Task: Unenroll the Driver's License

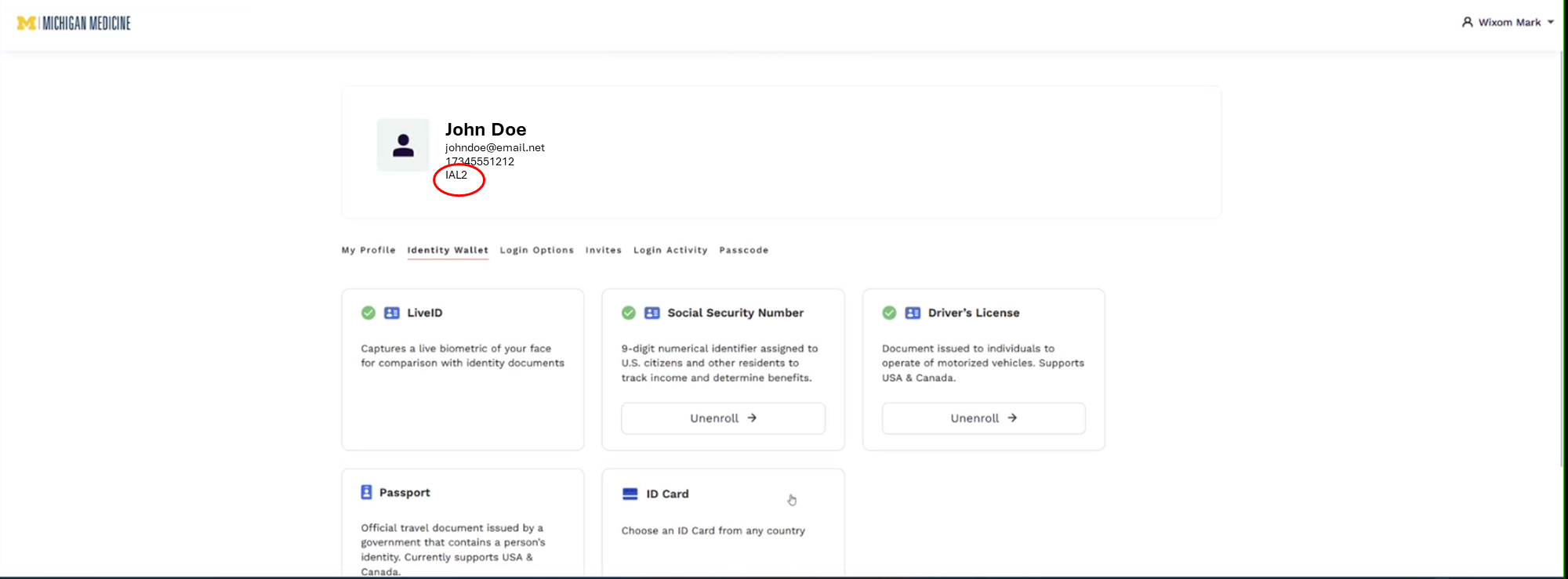Action: (983, 418)
